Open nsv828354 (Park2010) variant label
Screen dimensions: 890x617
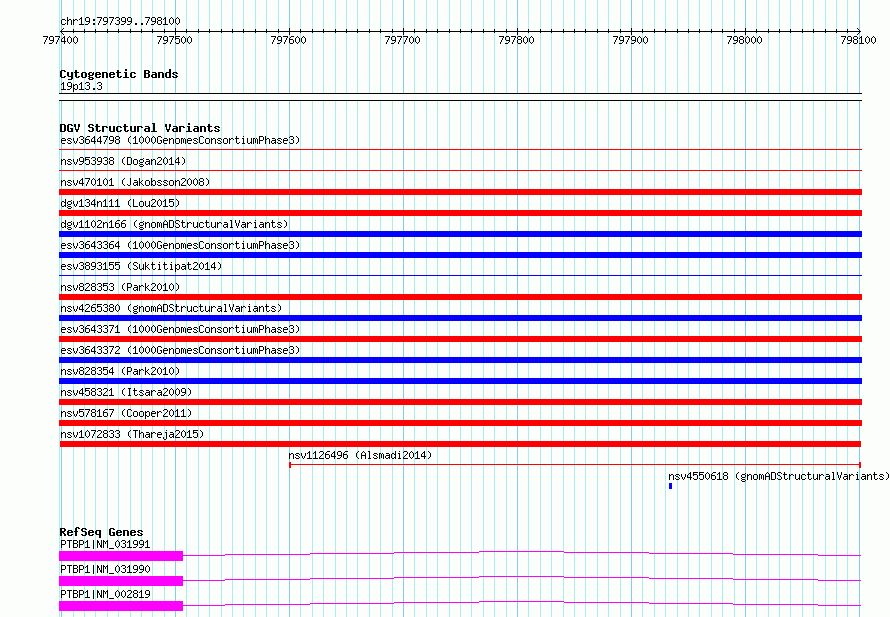click(120, 371)
